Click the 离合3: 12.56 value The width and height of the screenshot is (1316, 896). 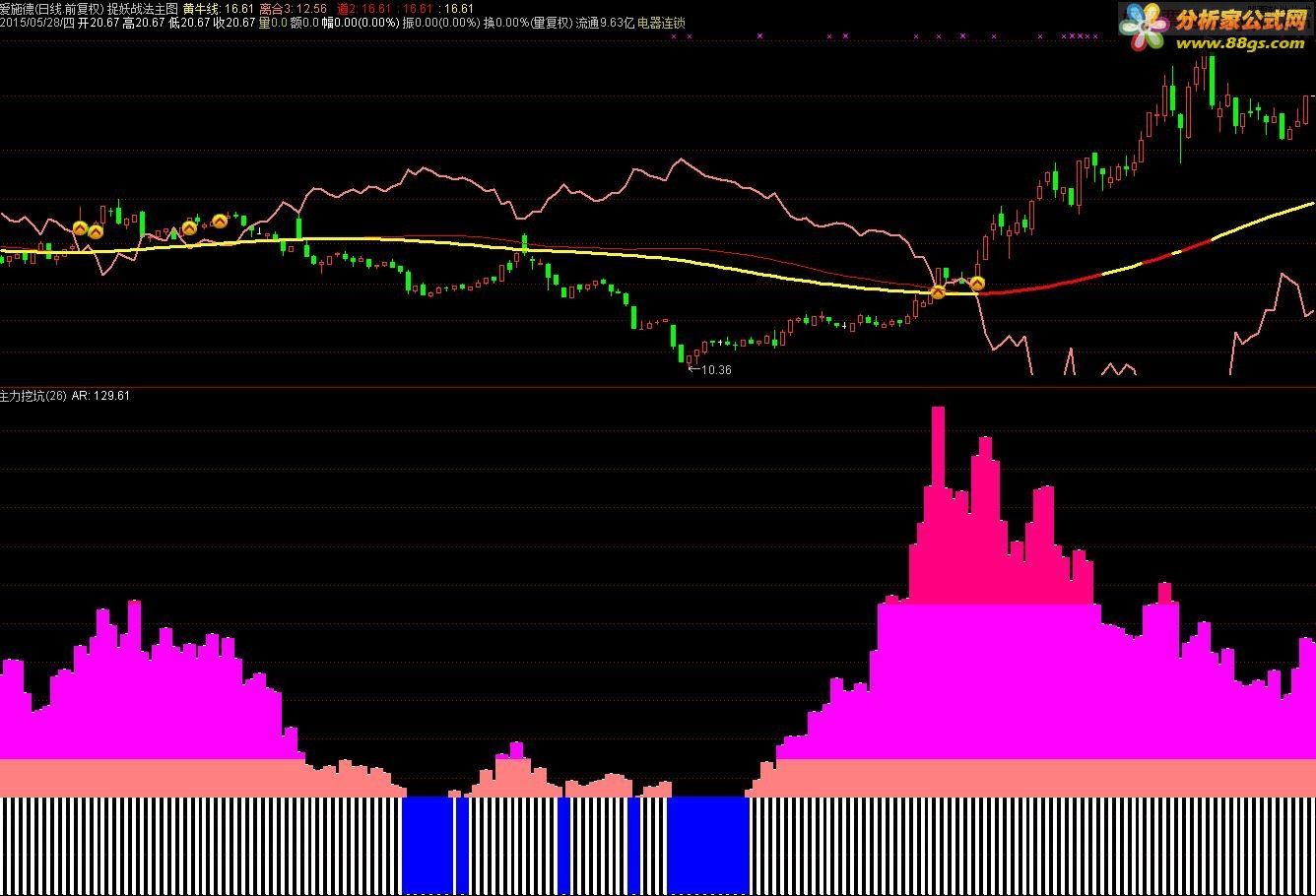(293, 9)
